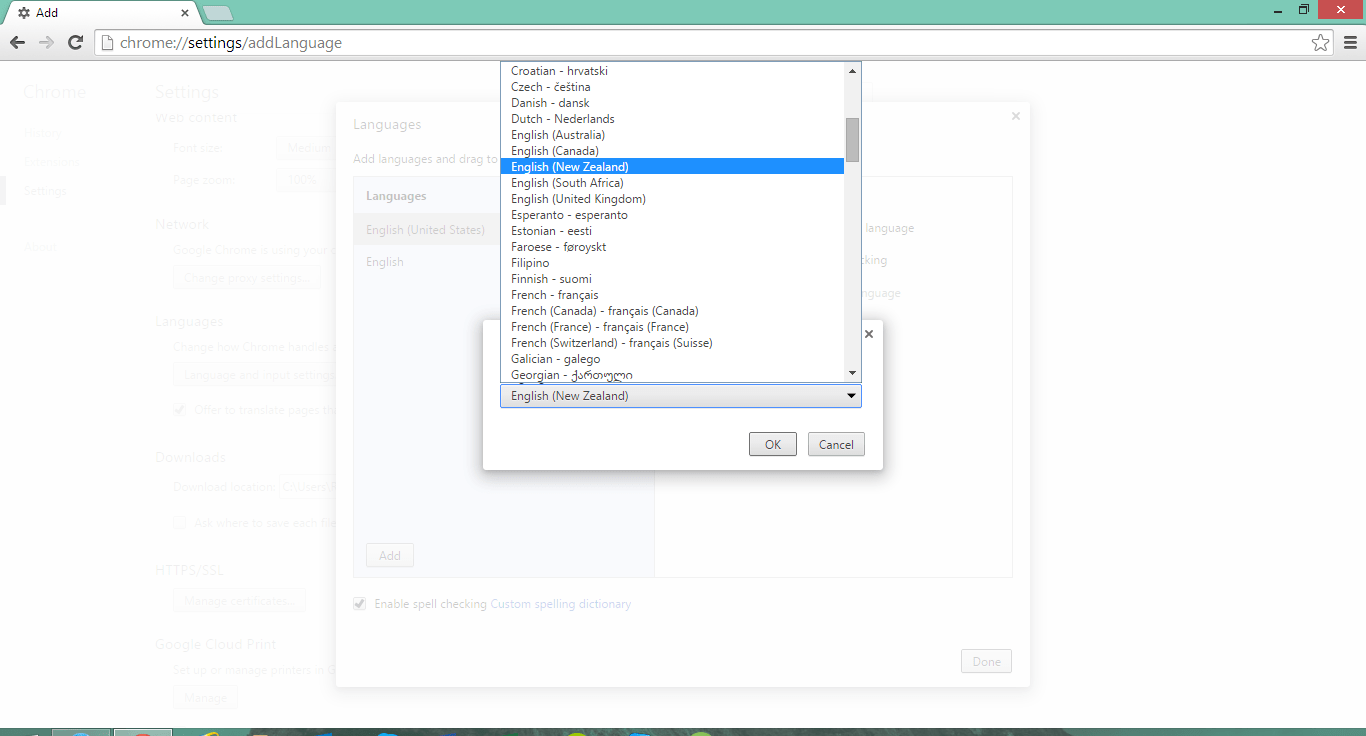Cancel the add language dialog
This screenshot has width=1366, height=736.
[836, 444]
